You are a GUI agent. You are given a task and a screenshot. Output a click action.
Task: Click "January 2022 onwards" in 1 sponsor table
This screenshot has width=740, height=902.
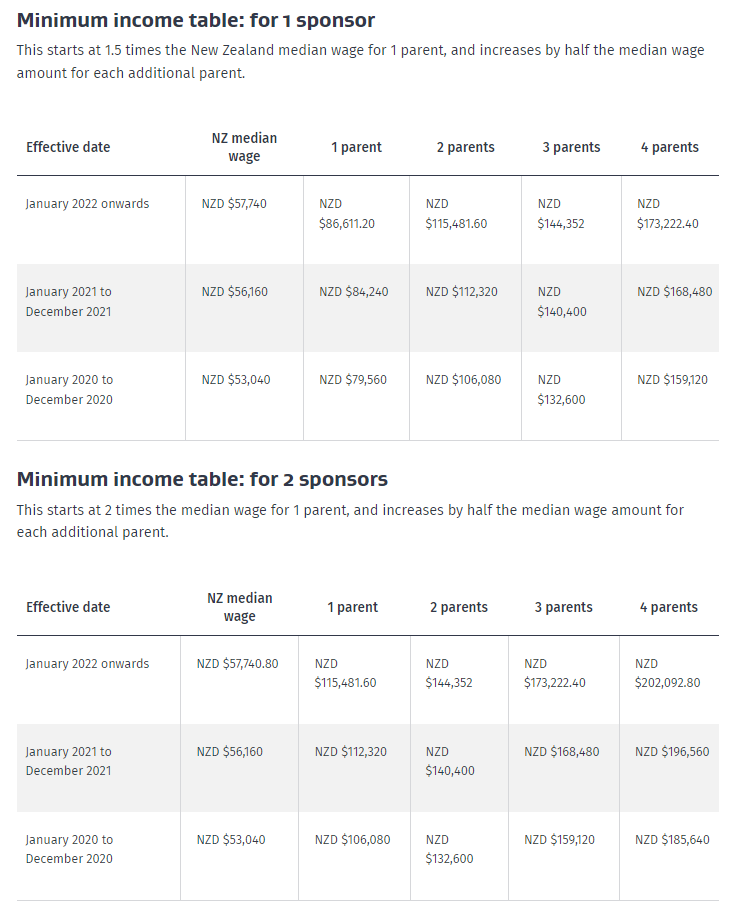87,204
